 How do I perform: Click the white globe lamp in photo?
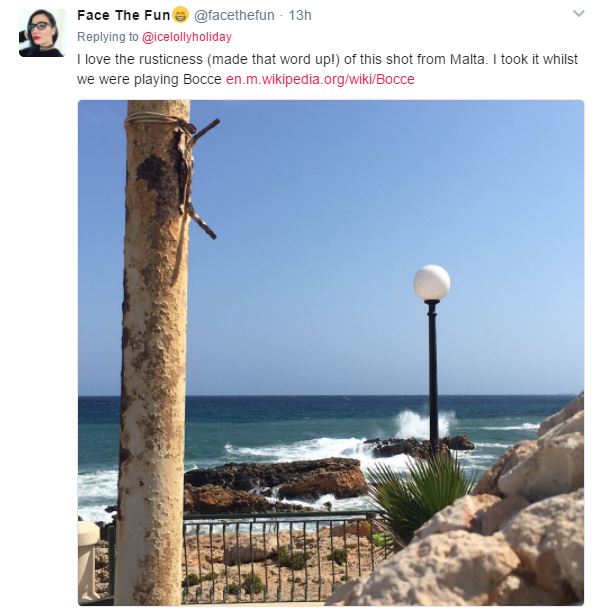click(432, 283)
